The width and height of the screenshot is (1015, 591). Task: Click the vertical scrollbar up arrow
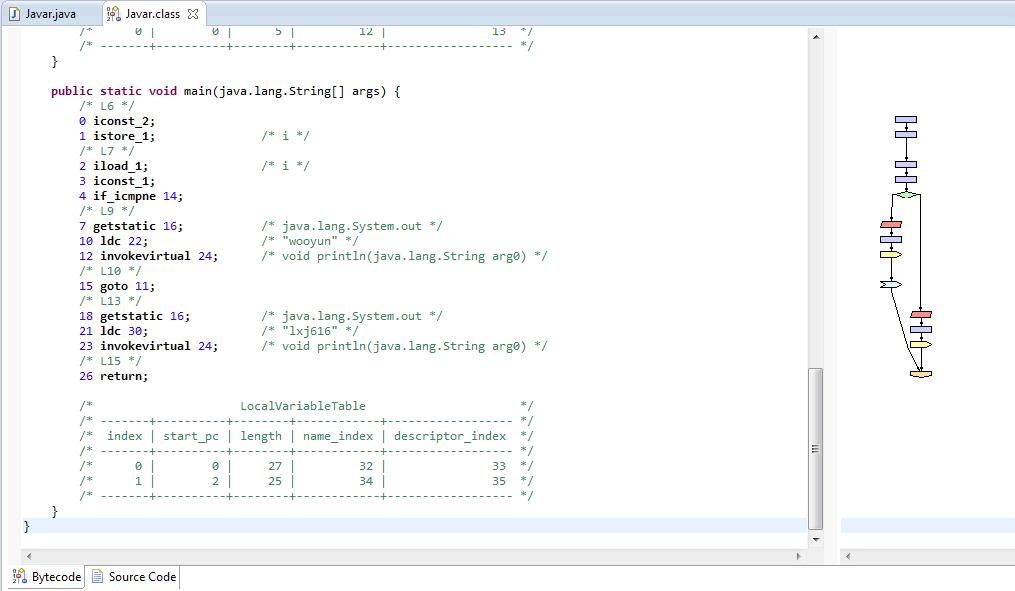[816, 37]
